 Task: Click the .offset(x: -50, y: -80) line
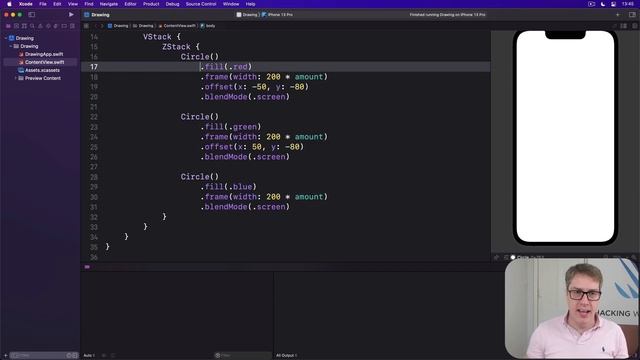(254, 87)
